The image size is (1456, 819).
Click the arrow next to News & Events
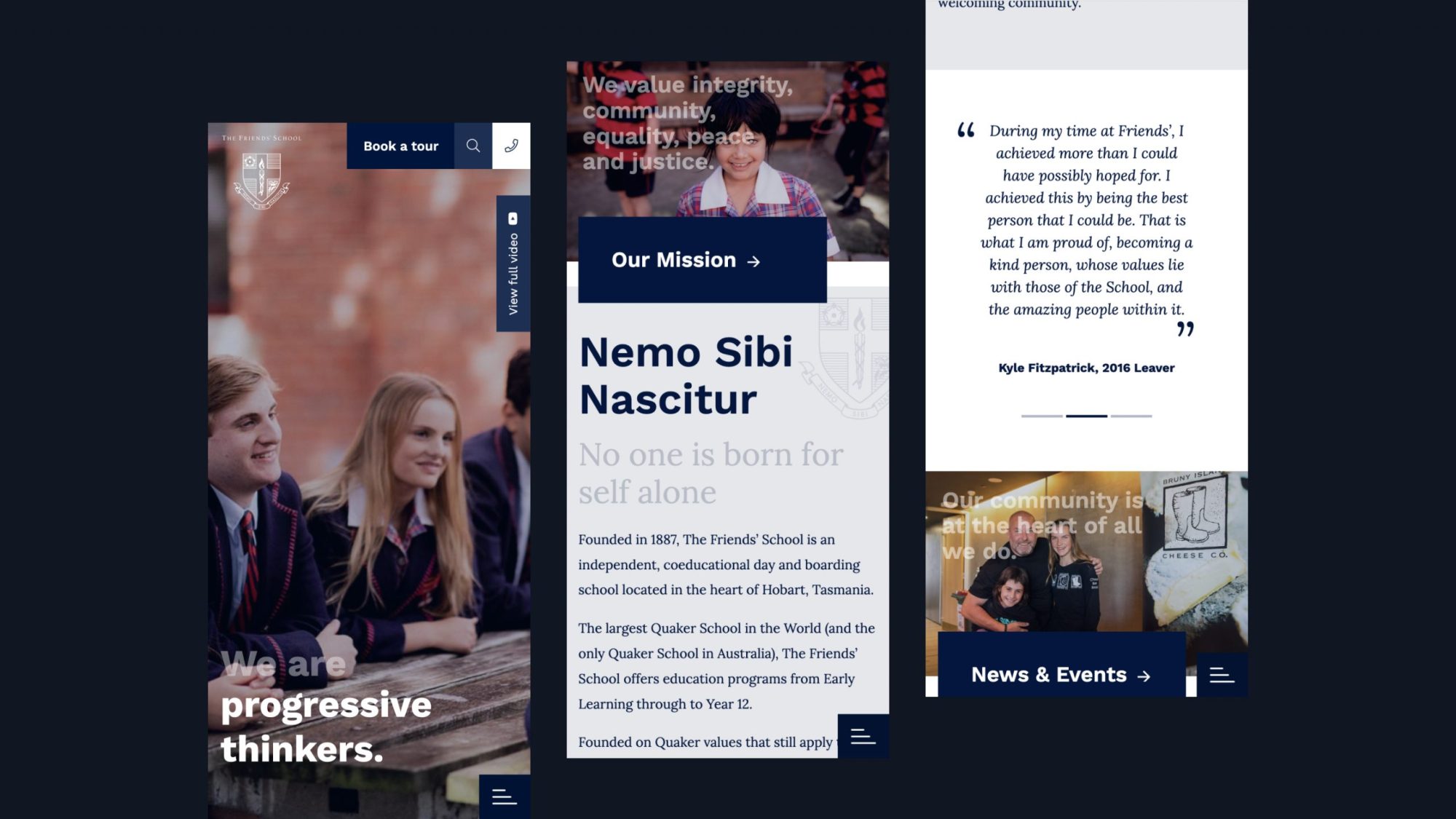[x=1144, y=676]
